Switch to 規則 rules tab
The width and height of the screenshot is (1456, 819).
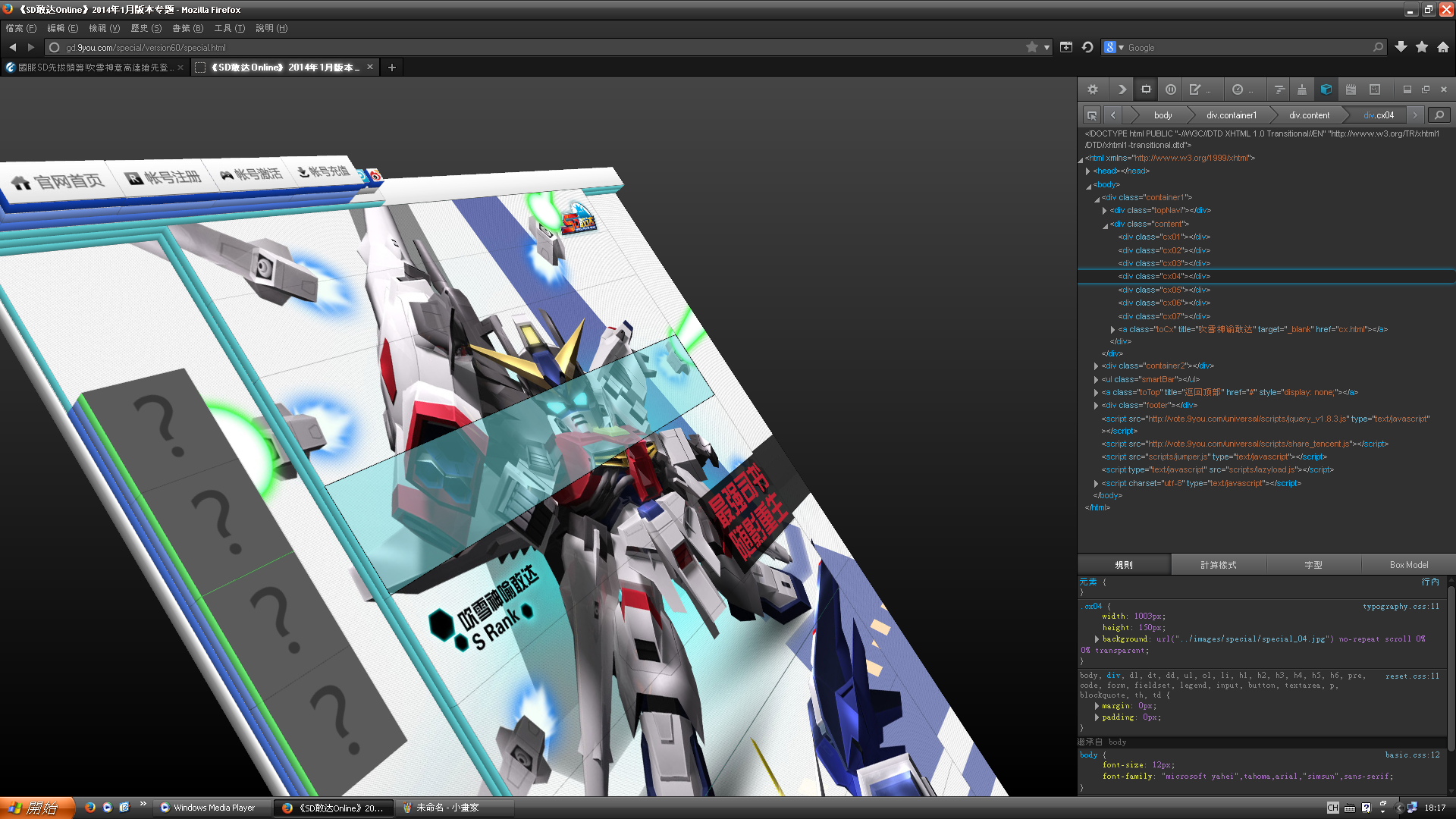pos(1124,565)
